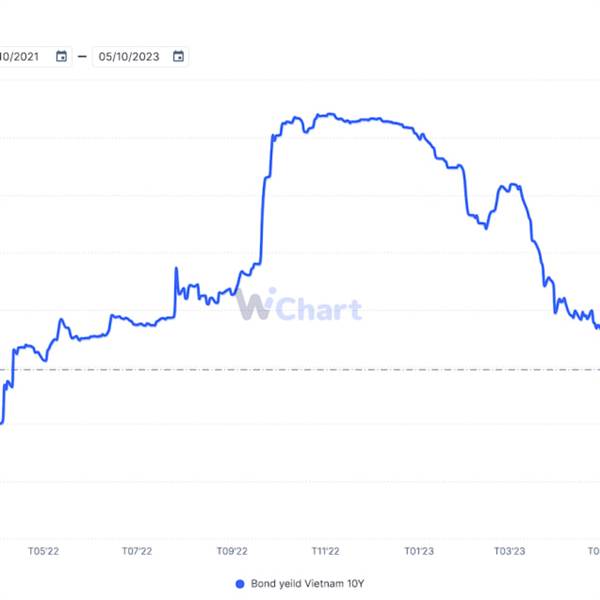The width and height of the screenshot is (600, 600).
Task: Click the T07'22 x-axis label
Action: (136, 551)
